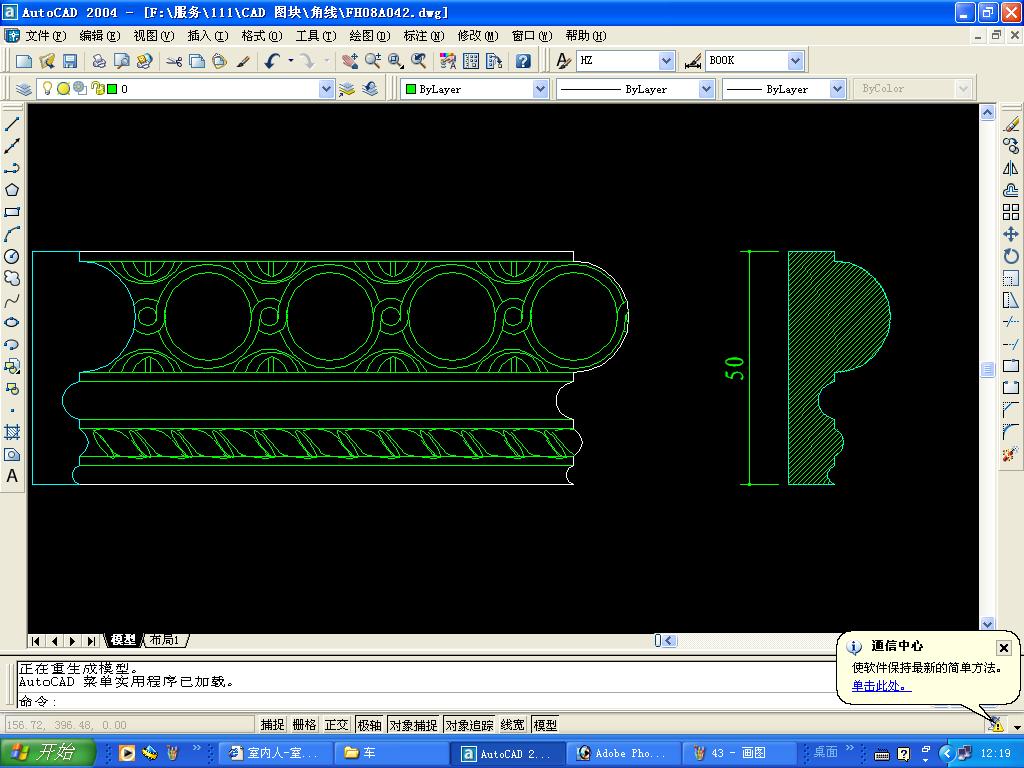The image size is (1024, 768).
Task: Switch to 43 - 画图 taskbar button
Action: [738, 753]
